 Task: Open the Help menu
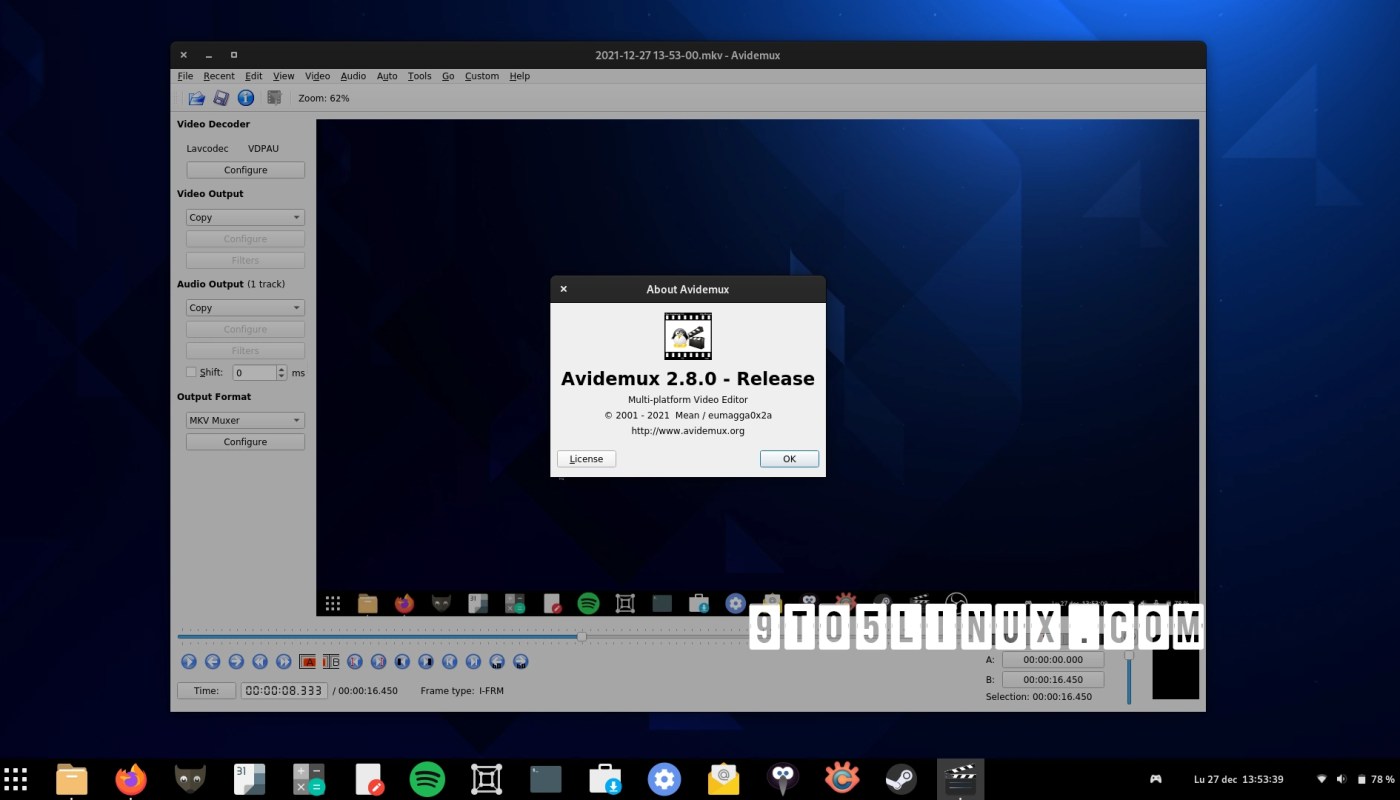click(x=519, y=76)
